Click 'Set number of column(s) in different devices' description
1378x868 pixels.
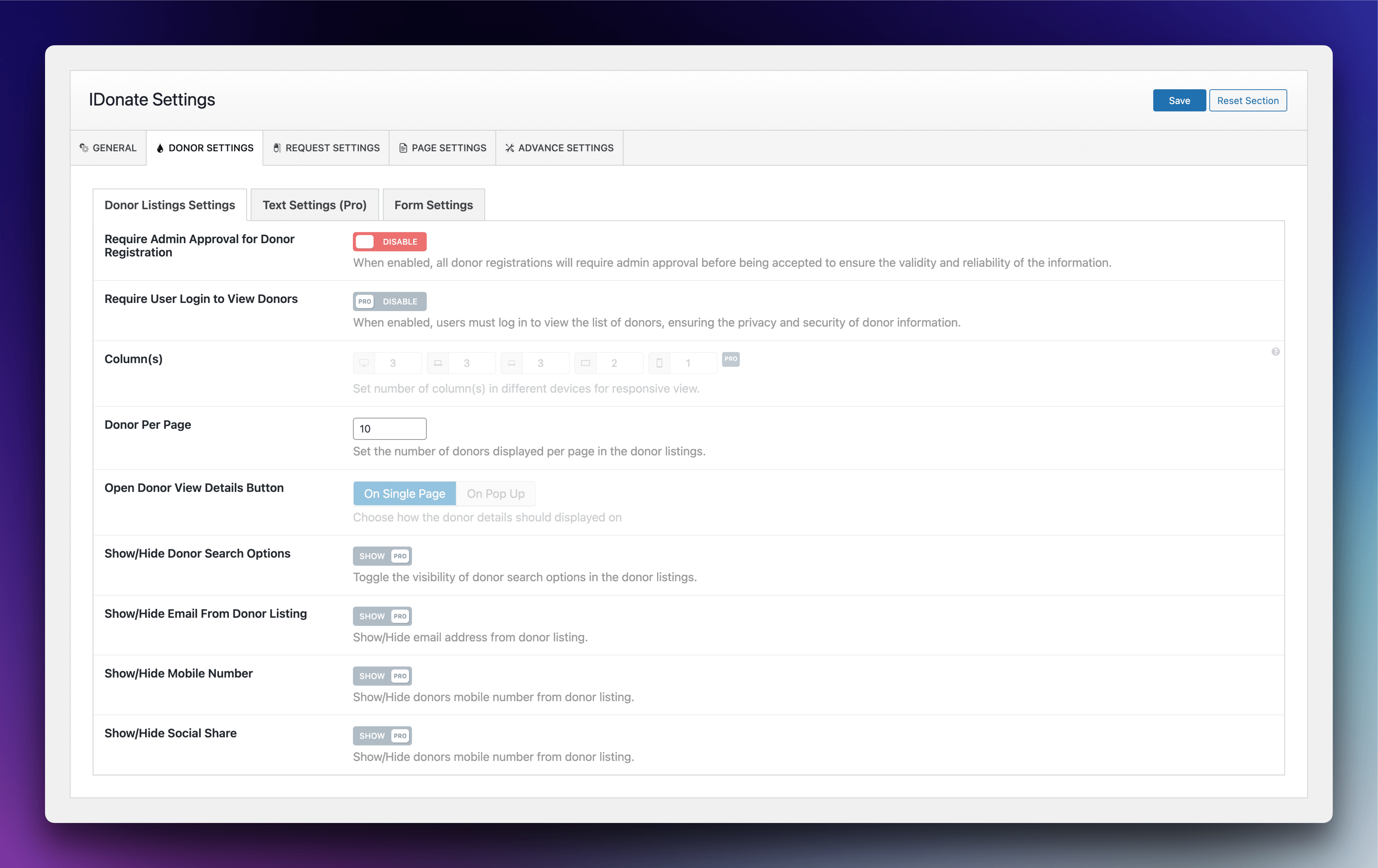pyautogui.click(x=526, y=389)
